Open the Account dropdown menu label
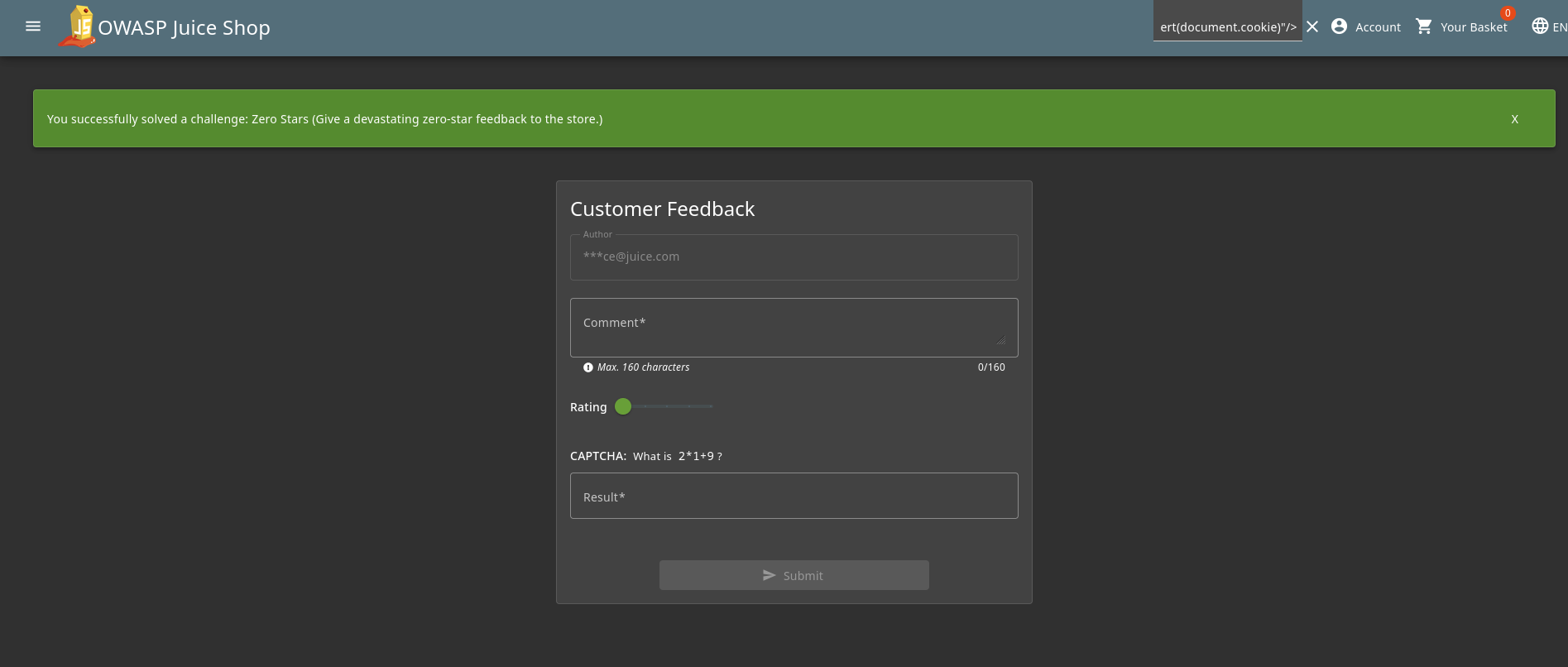The height and width of the screenshot is (667, 1568). [1378, 27]
